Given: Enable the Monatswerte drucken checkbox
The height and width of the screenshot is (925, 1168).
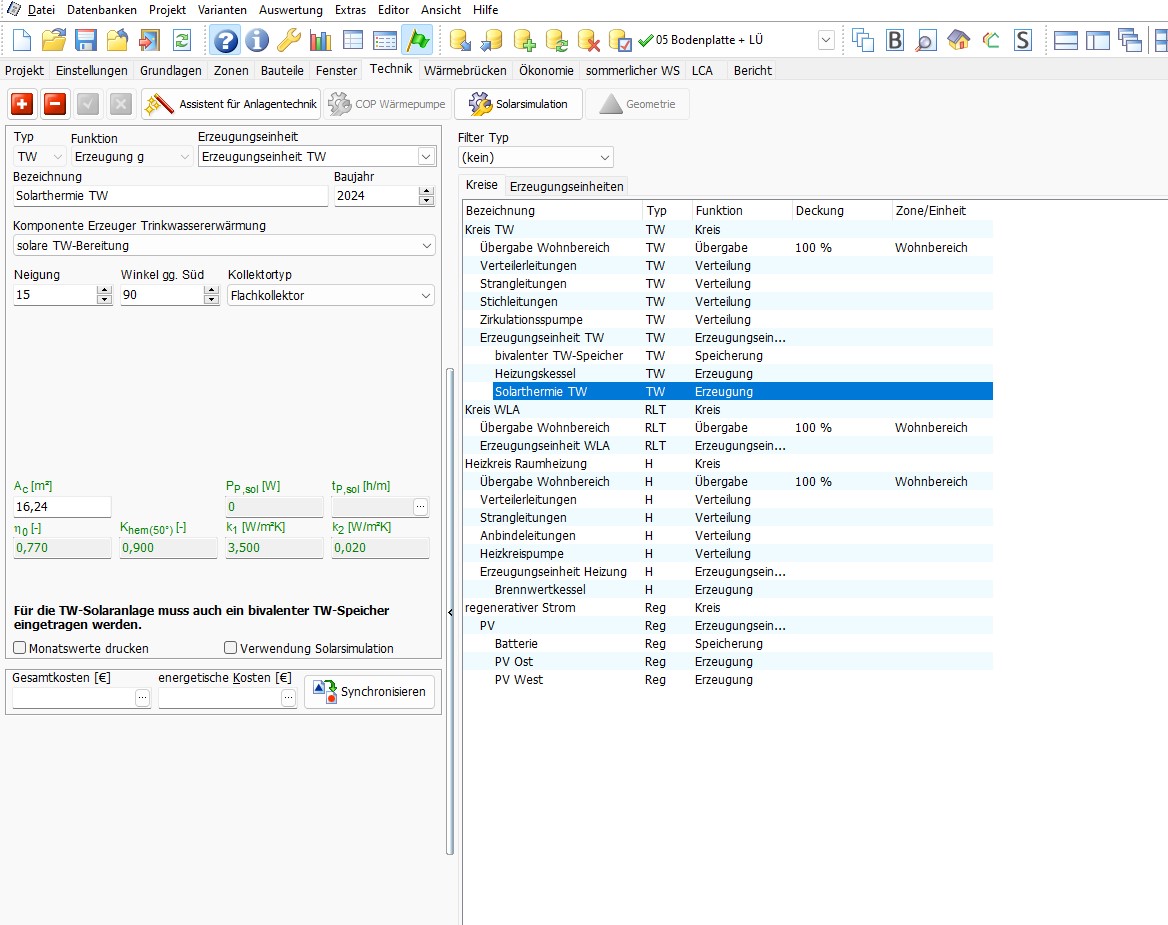Looking at the screenshot, I should pos(20,648).
